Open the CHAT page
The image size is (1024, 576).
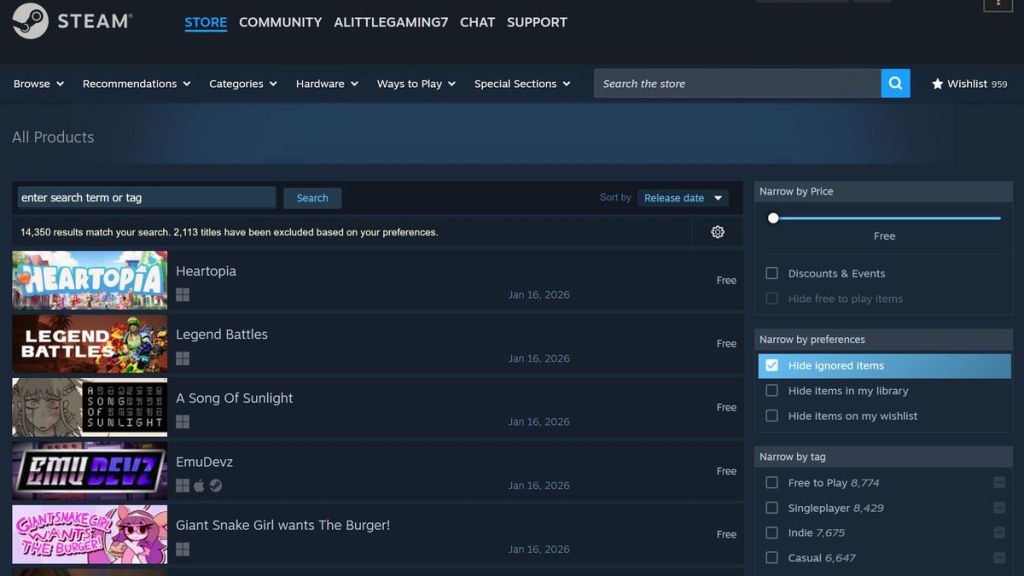coord(477,22)
